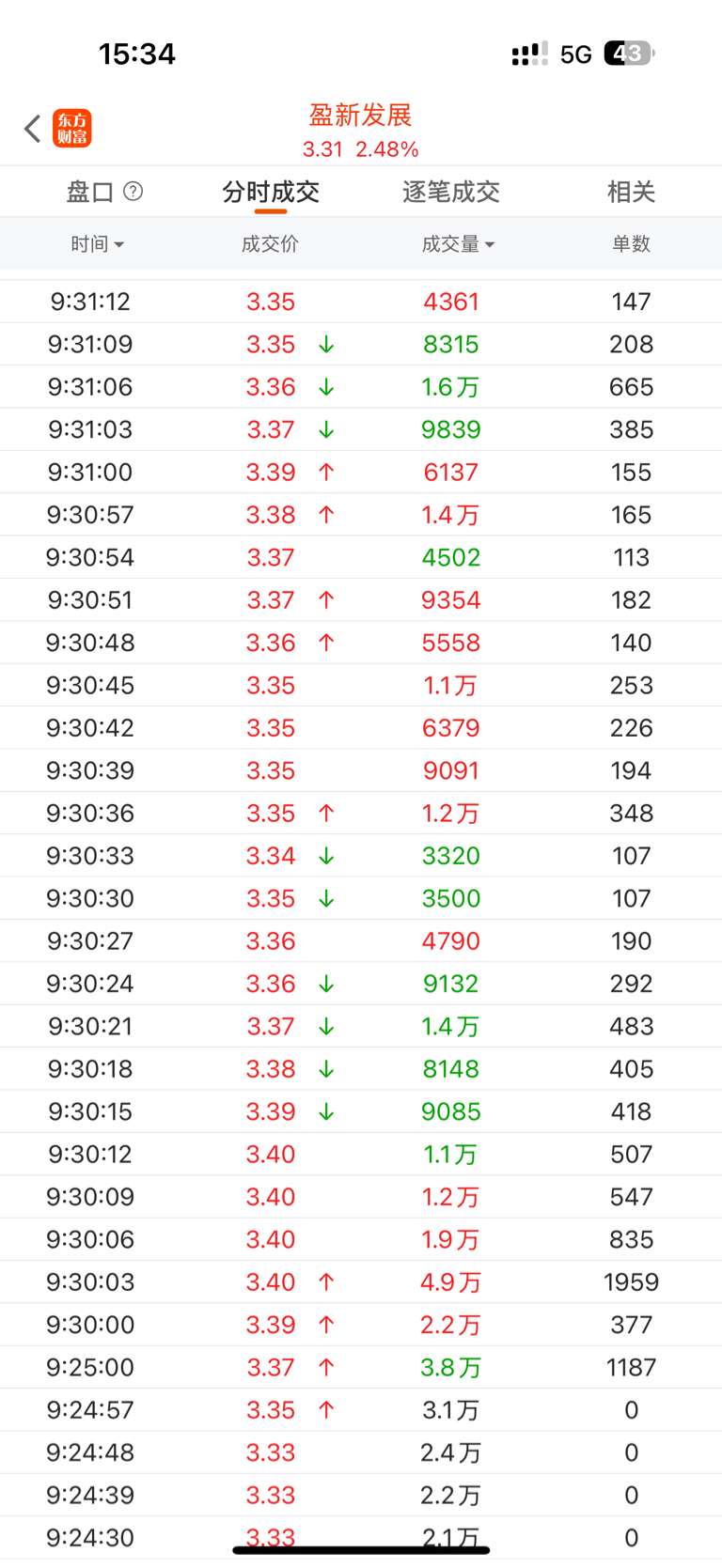Tap the down arrow on the 9:31:09 row

point(326,345)
